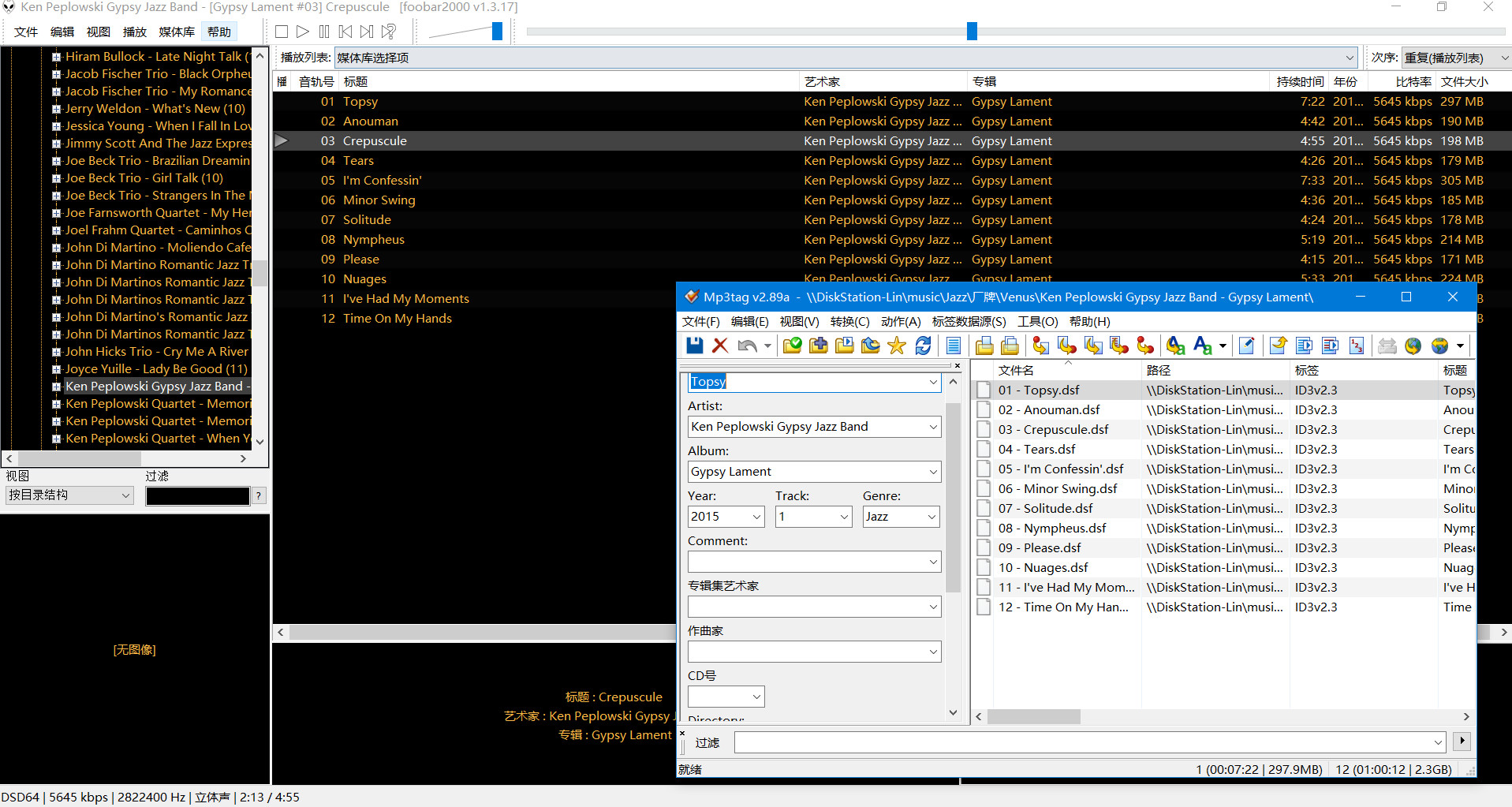Adjust the foobar2000 volume slider
The image size is (1512, 807).
[x=497, y=31]
